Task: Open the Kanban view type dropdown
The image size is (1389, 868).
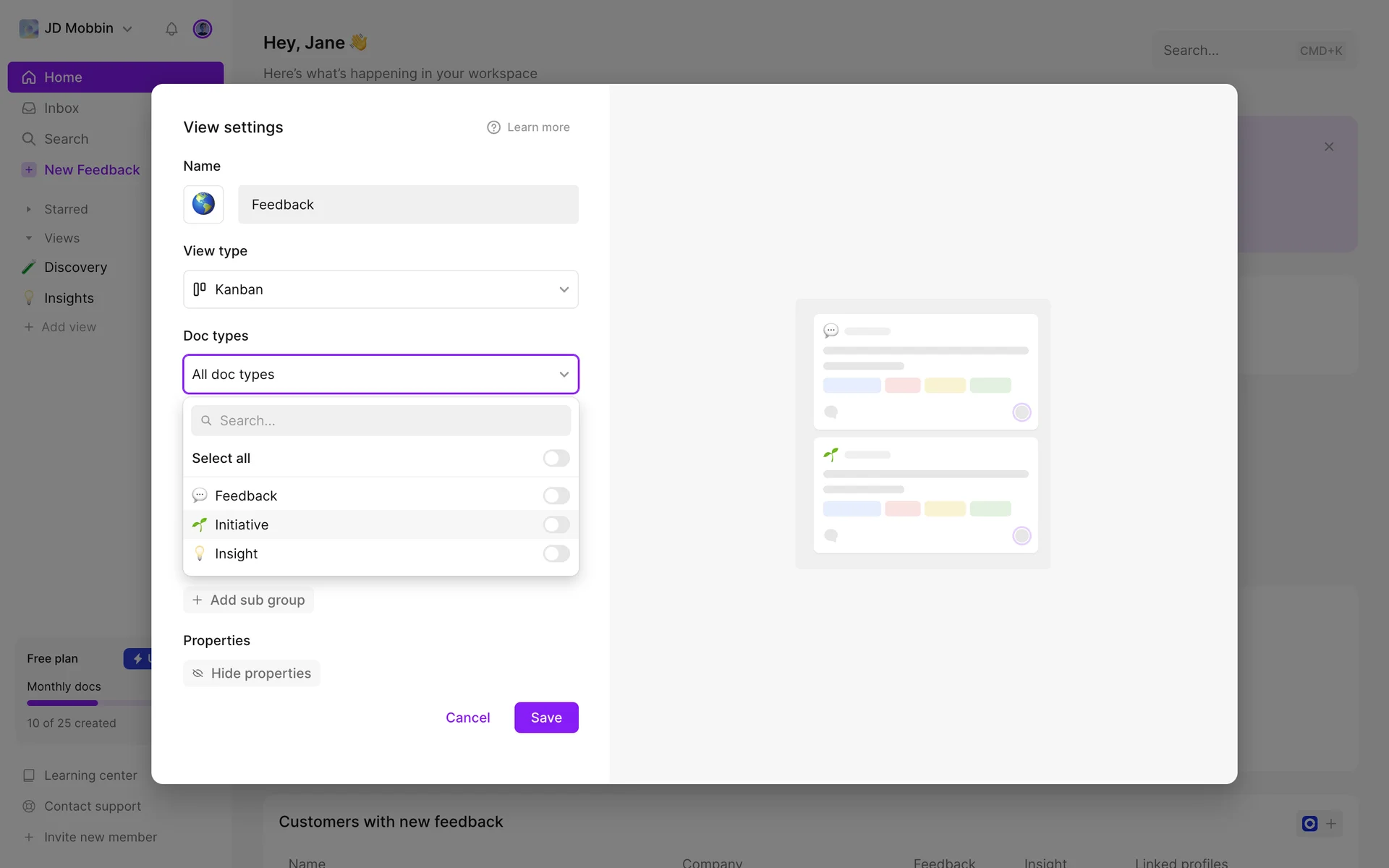Action: [381, 289]
